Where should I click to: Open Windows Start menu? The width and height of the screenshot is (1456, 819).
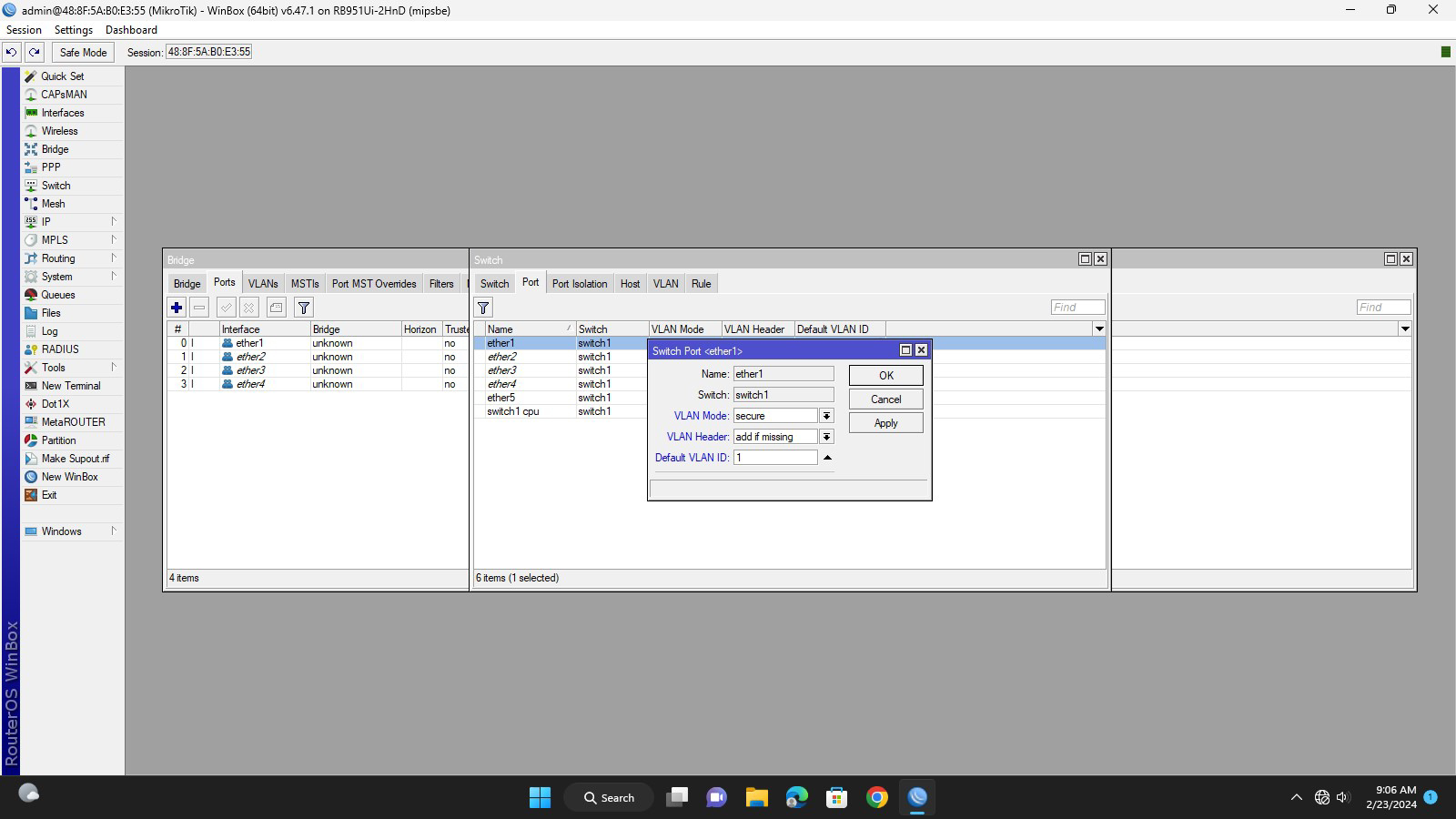click(x=540, y=797)
